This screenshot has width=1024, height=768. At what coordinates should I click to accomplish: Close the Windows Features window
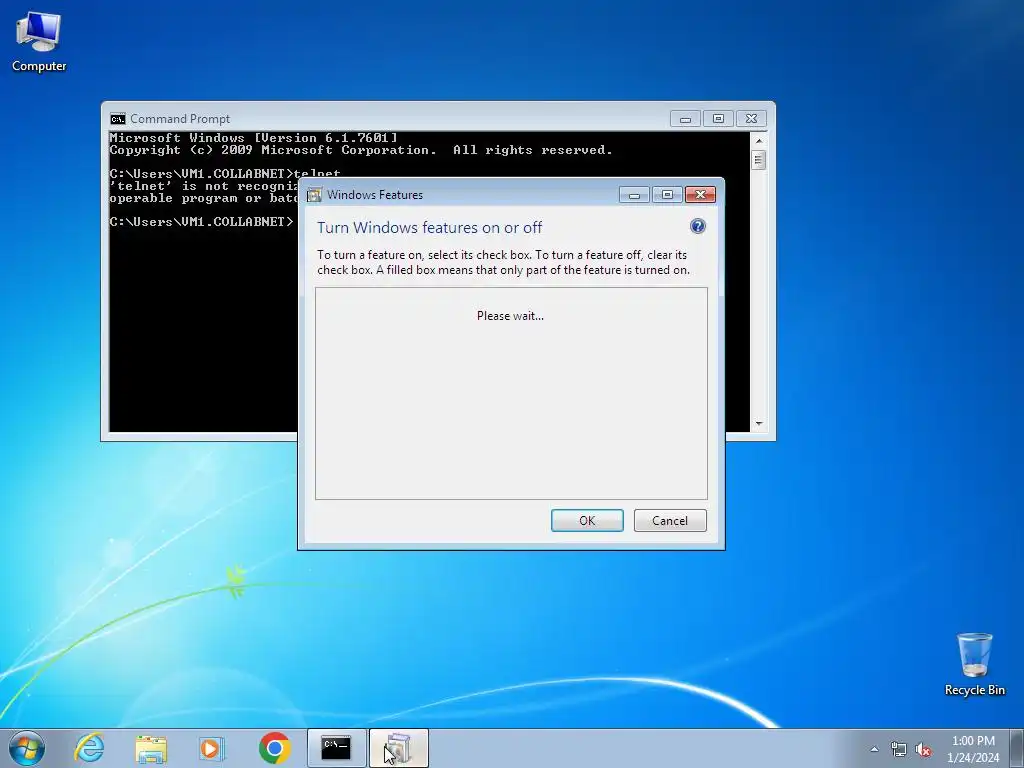pos(700,194)
